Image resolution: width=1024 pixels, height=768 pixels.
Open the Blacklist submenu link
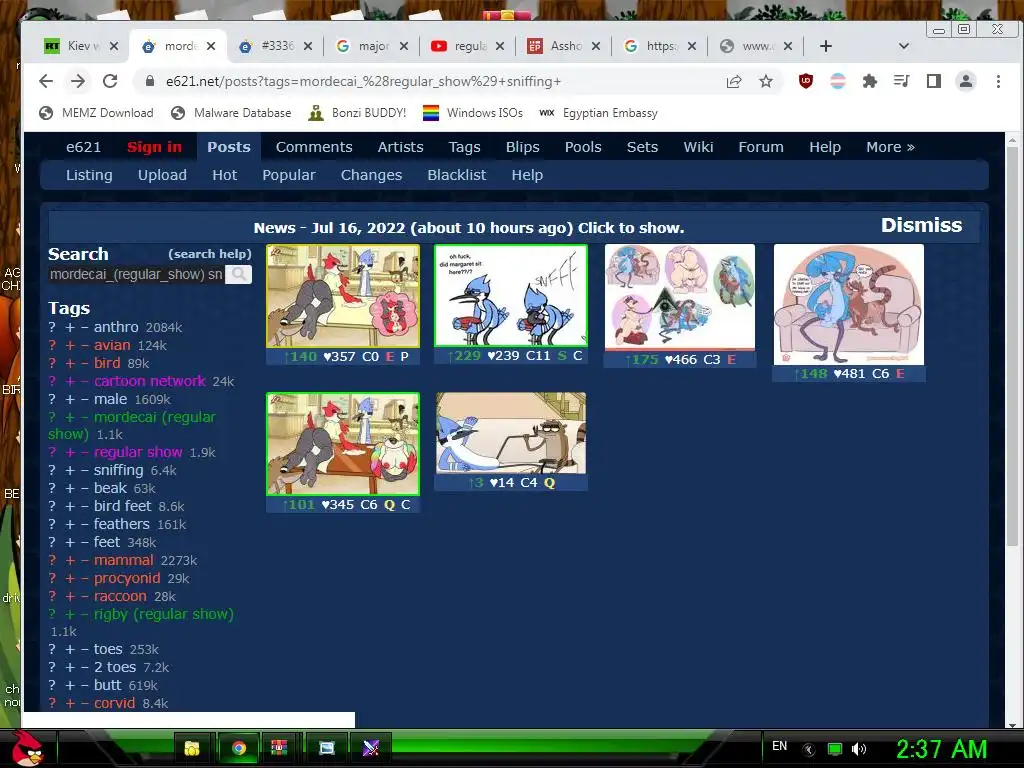click(x=456, y=175)
